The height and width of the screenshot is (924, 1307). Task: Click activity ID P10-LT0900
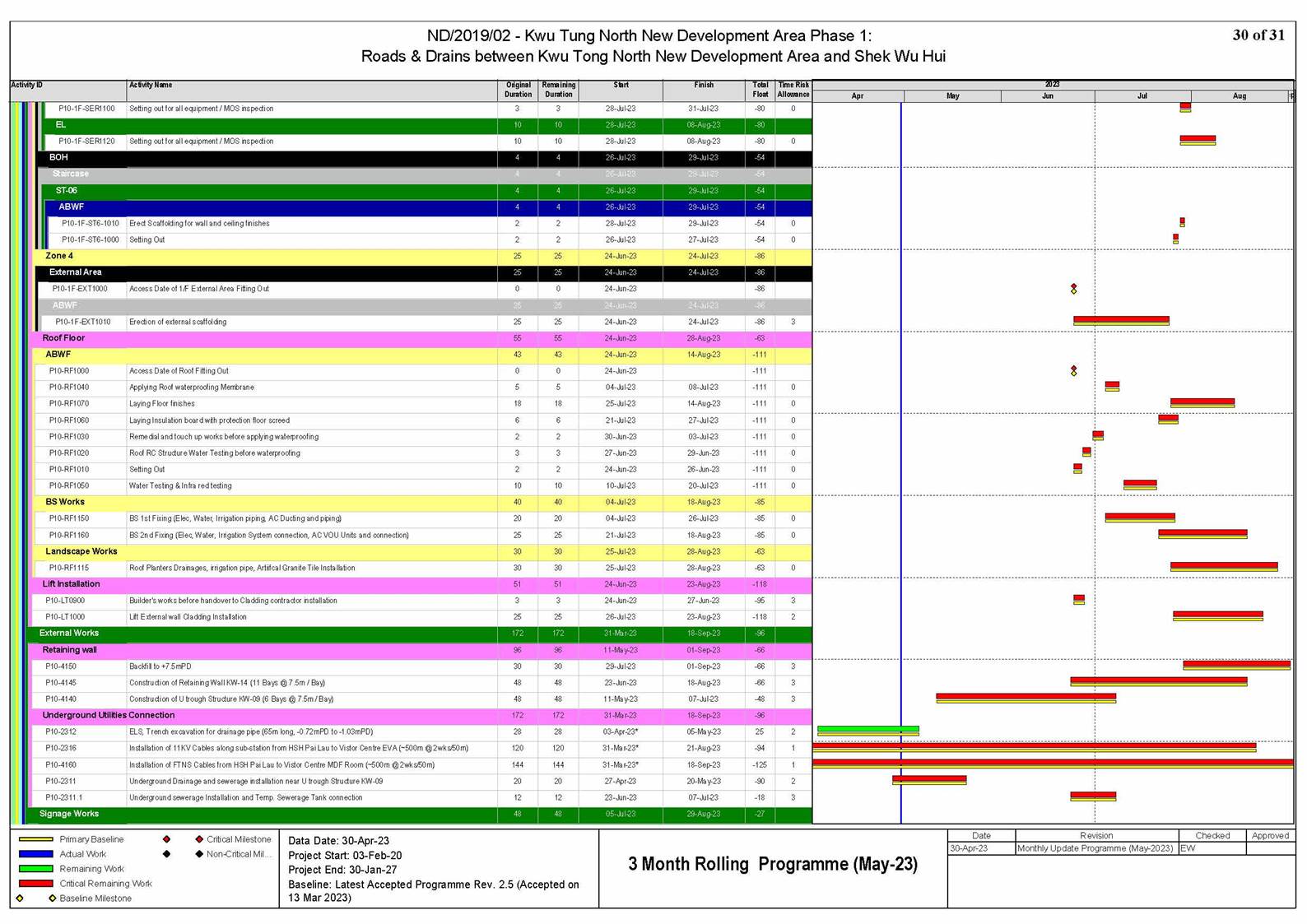click(65, 601)
